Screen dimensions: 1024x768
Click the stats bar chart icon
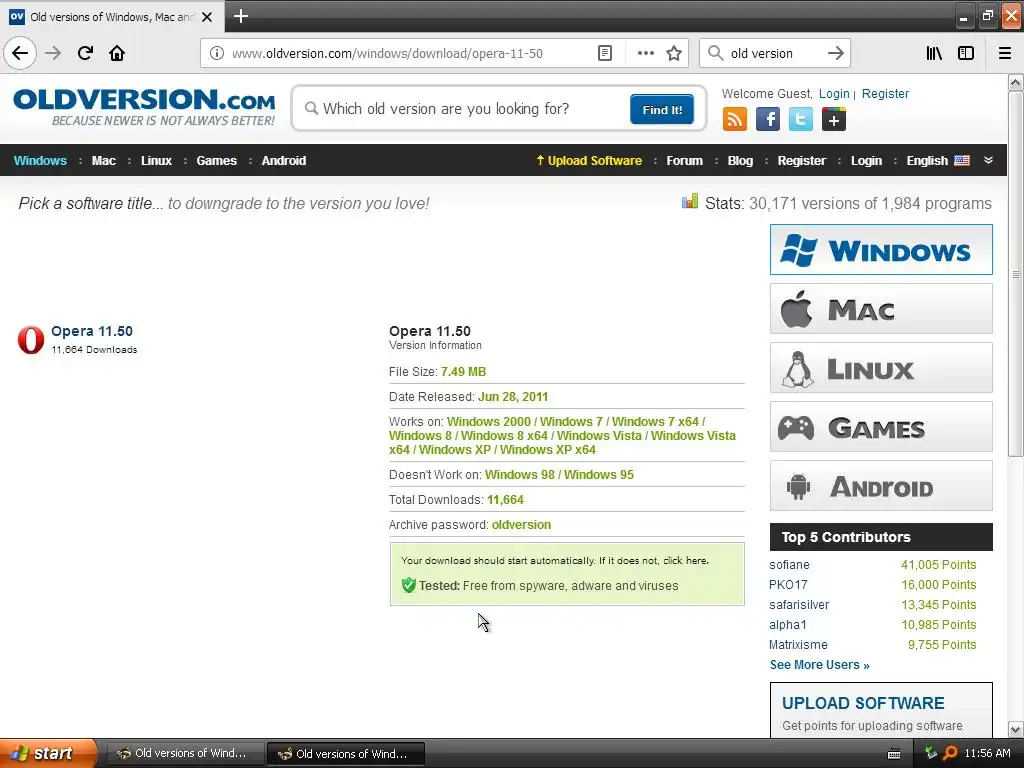(690, 201)
